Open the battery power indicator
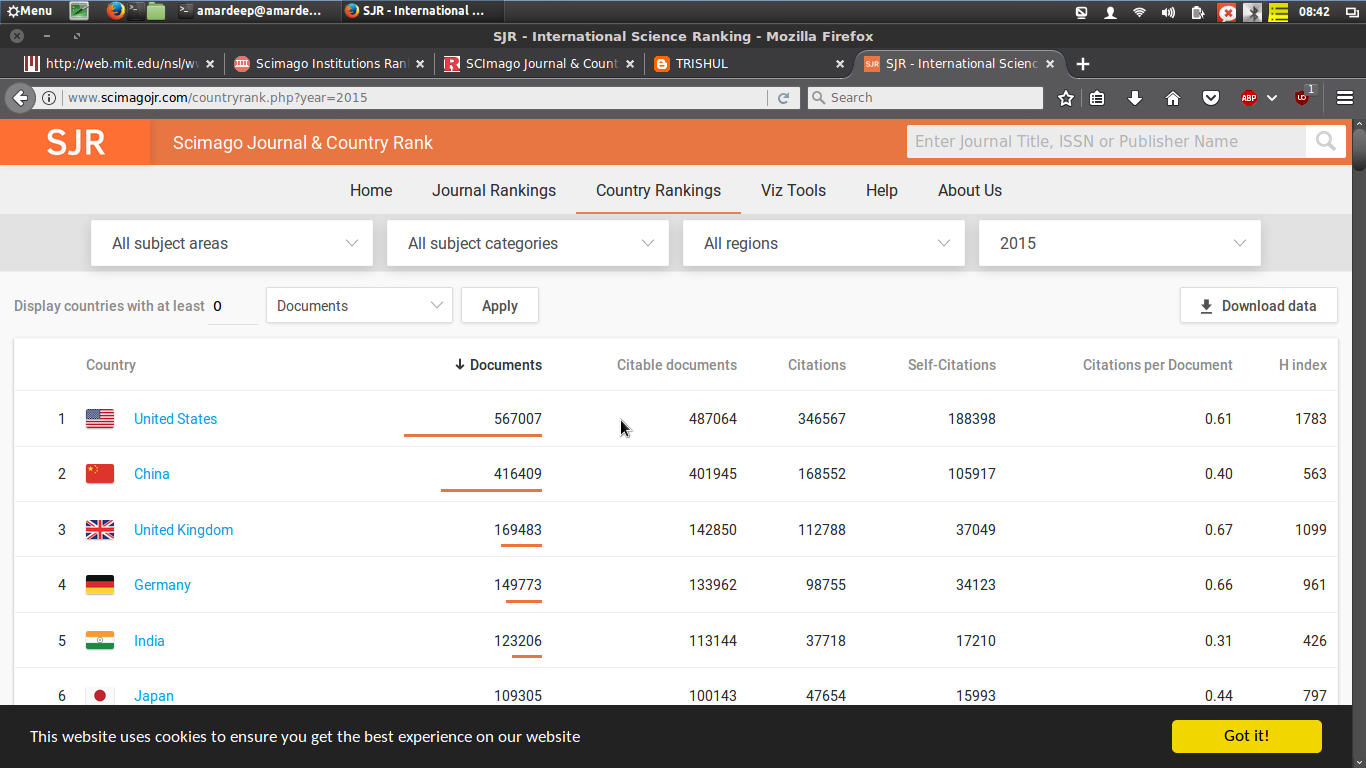 pyautogui.click(x=1198, y=12)
